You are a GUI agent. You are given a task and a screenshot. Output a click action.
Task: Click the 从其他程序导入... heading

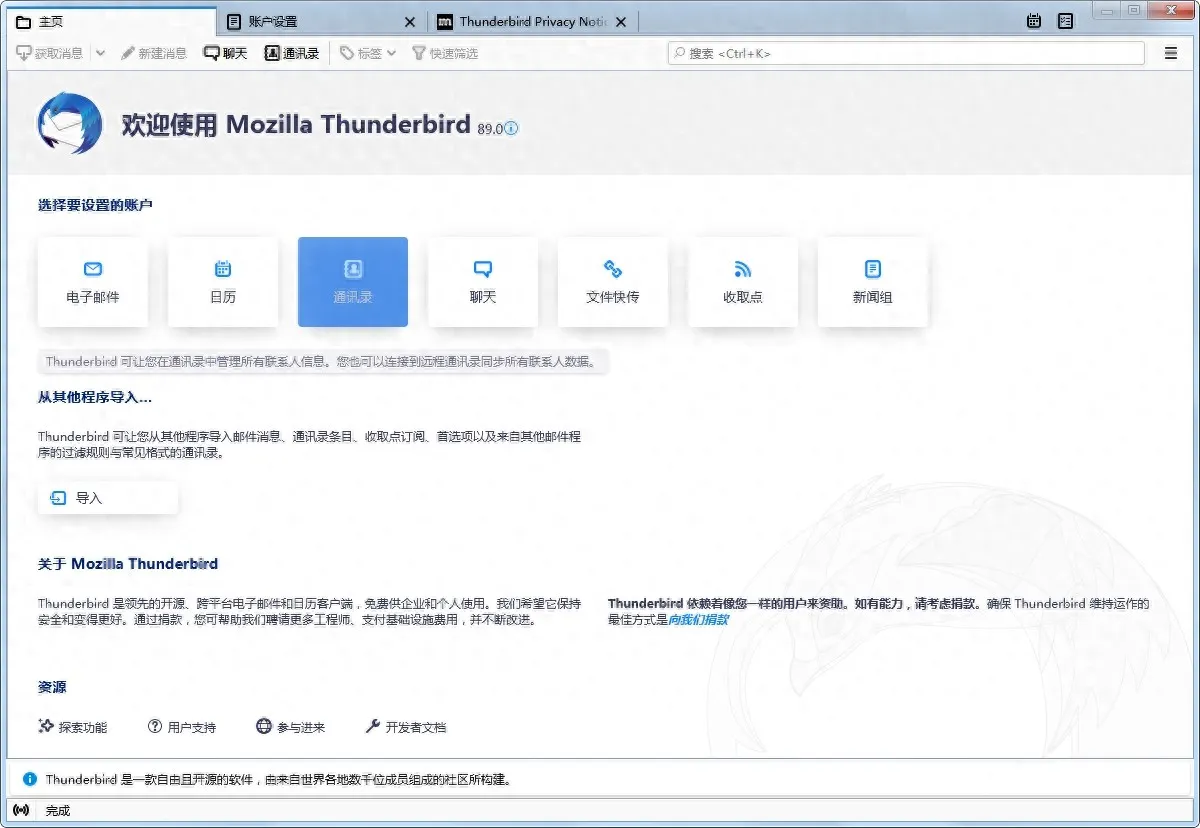(95, 397)
